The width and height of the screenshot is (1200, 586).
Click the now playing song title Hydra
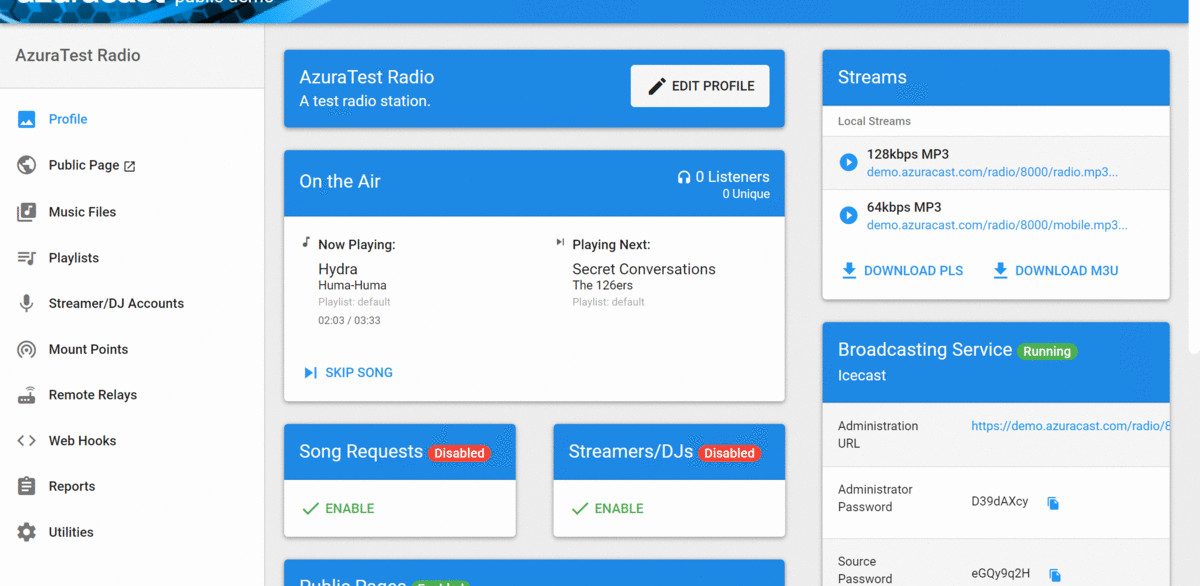click(338, 269)
